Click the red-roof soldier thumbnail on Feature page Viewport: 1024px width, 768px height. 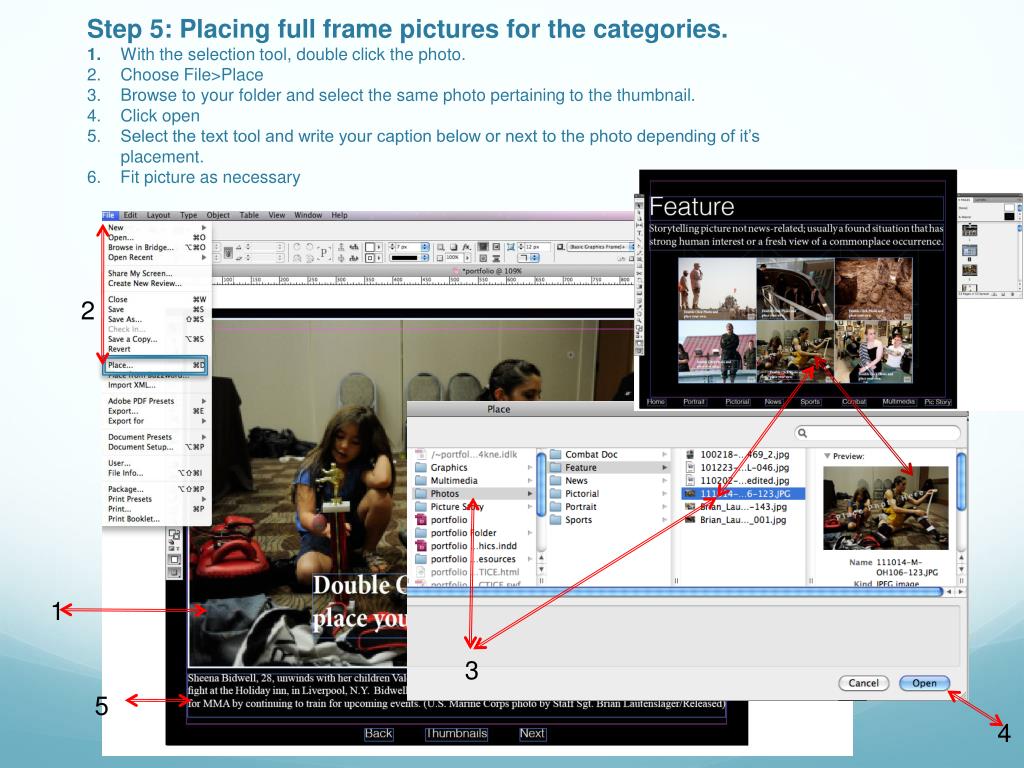click(x=716, y=351)
